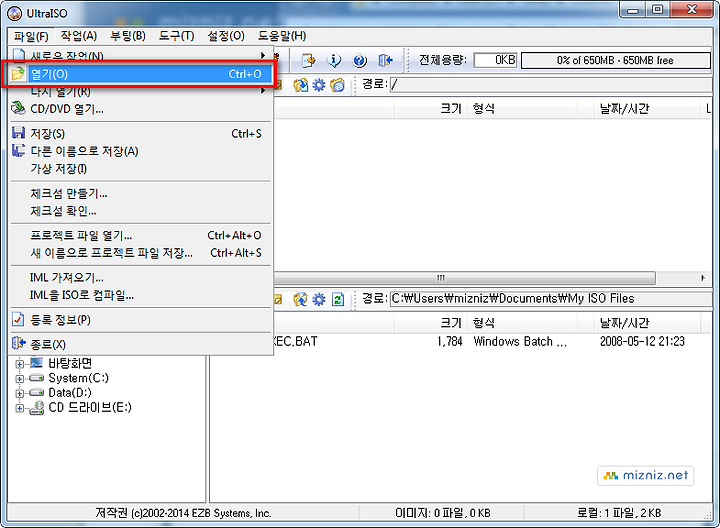Select Data(D:) drive in the tree

point(70,393)
